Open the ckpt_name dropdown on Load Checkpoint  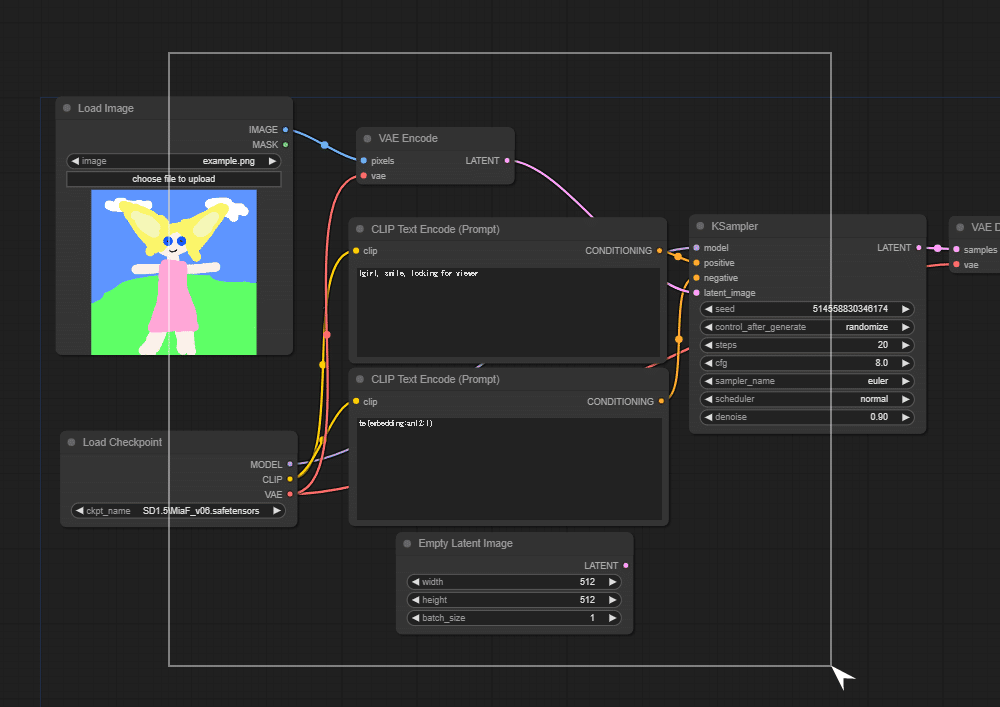point(178,511)
